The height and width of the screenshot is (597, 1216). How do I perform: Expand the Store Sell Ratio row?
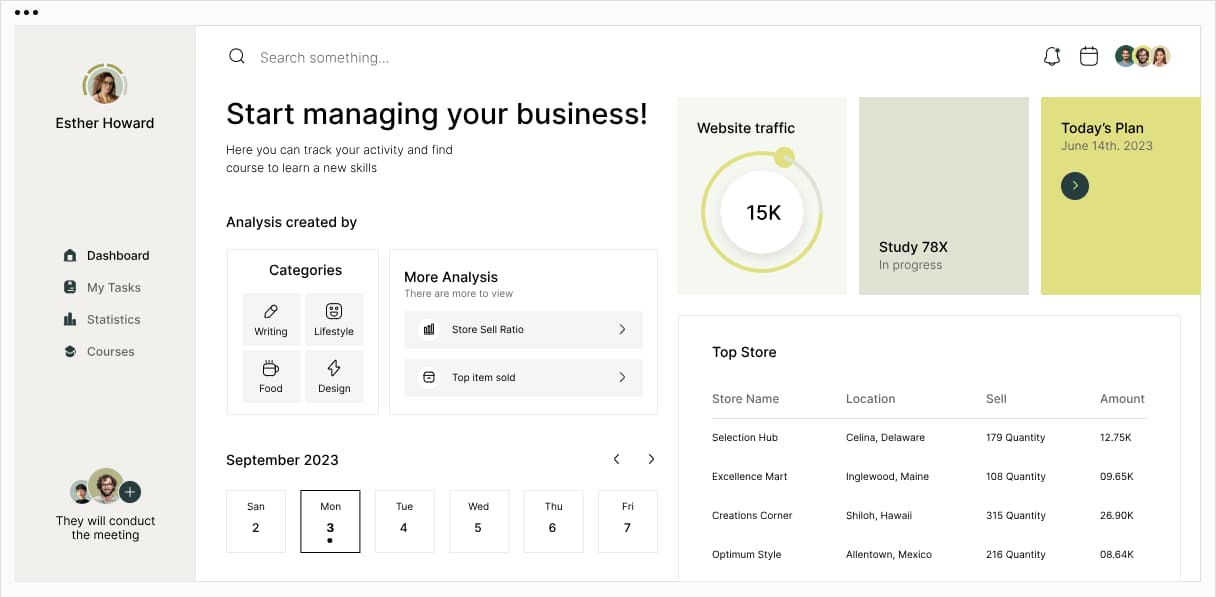pos(622,329)
